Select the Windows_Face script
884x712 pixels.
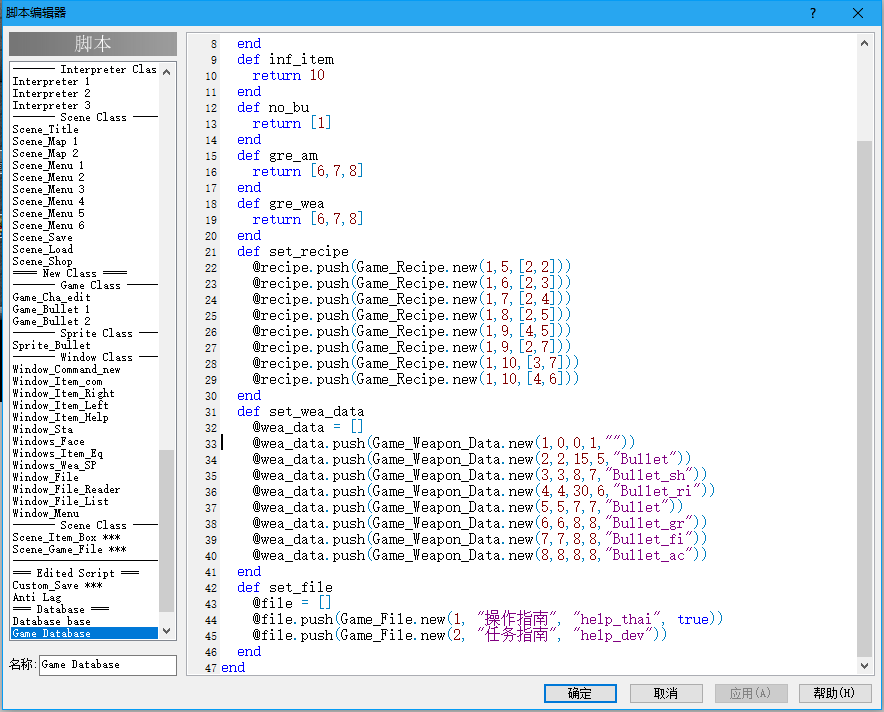[48, 441]
